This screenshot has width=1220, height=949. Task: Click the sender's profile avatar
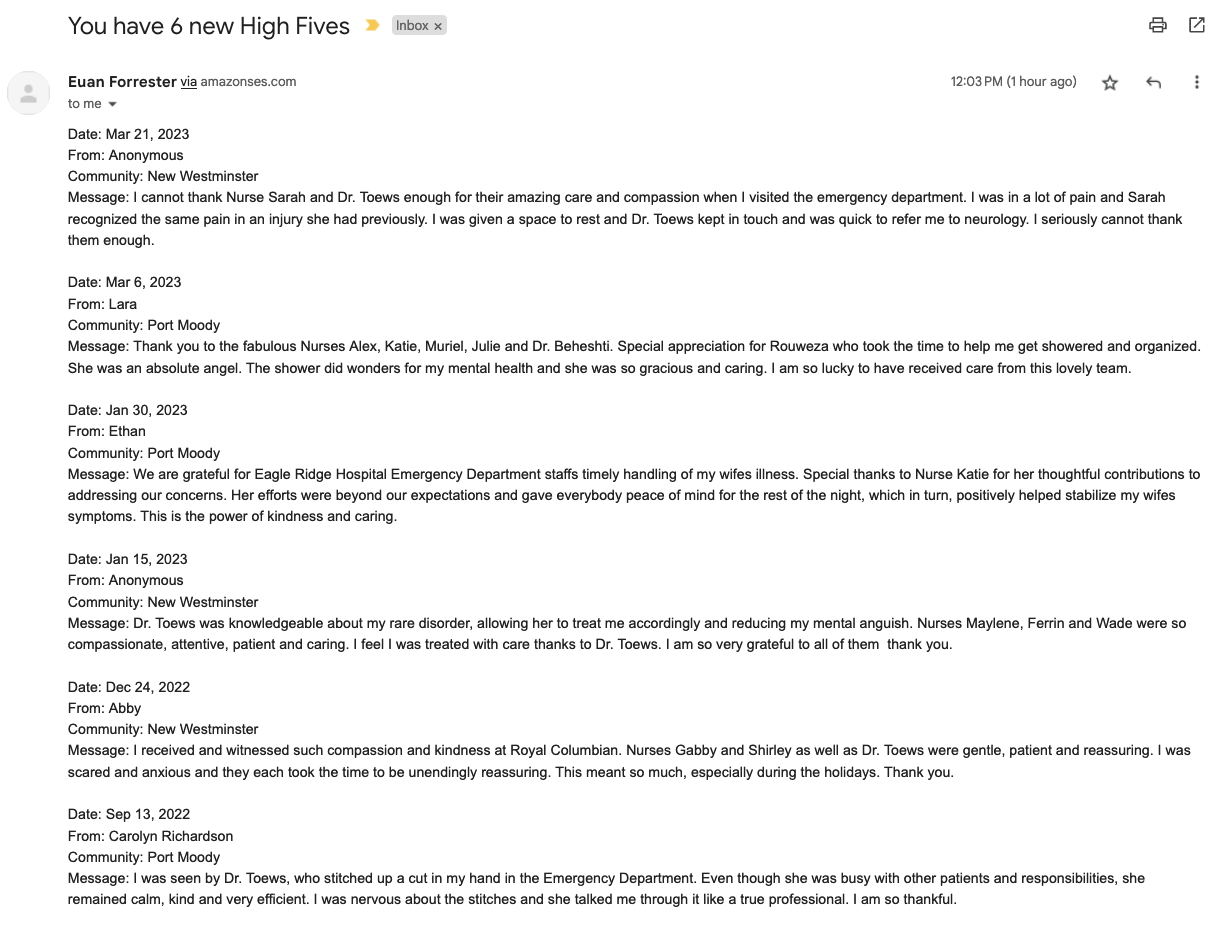click(x=28, y=93)
